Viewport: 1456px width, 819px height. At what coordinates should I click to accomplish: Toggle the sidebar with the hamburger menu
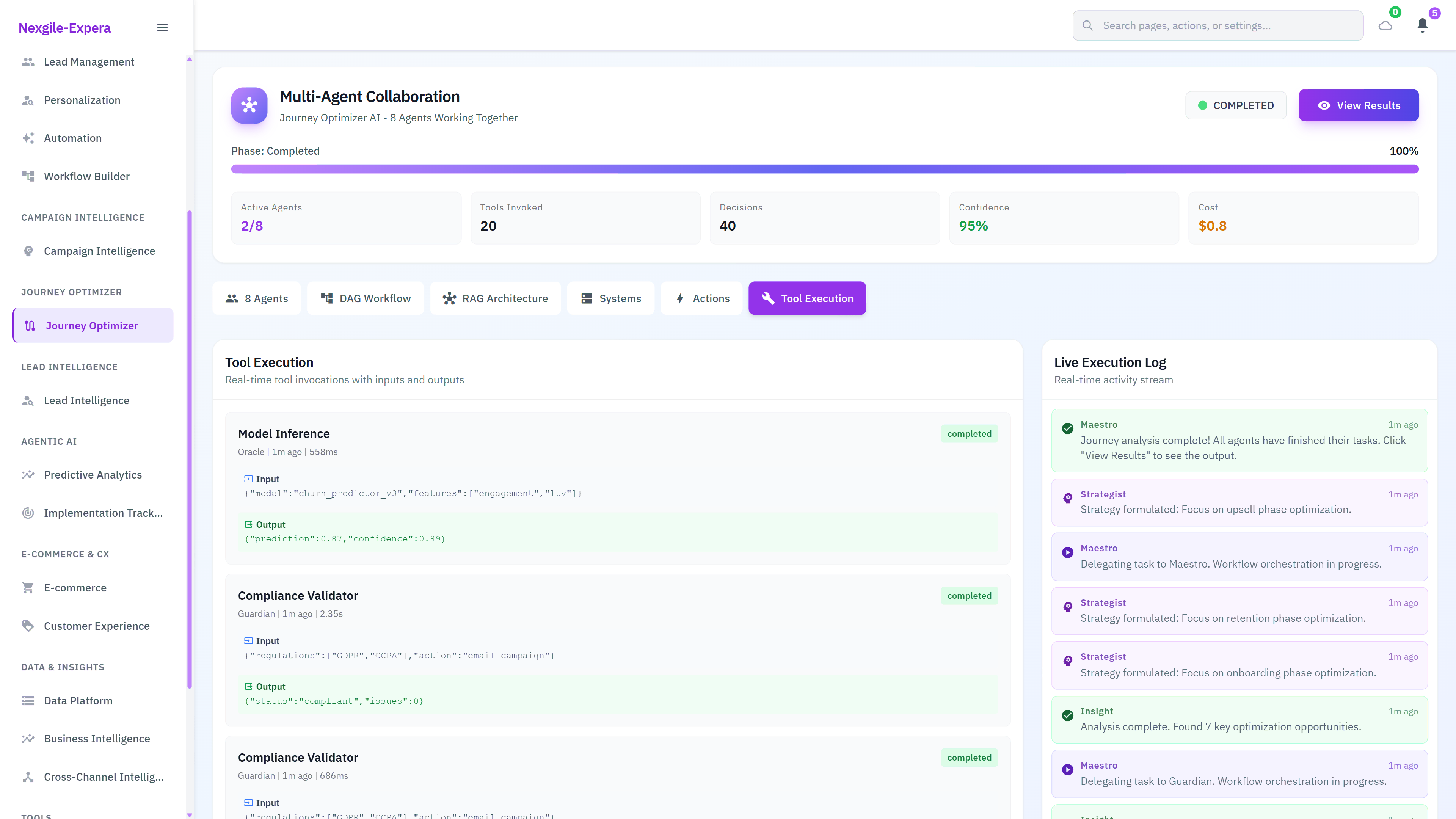(162, 27)
